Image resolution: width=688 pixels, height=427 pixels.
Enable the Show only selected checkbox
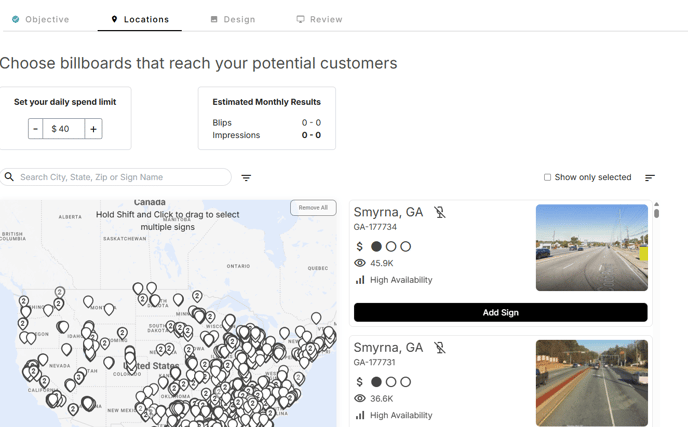point(547,177)
